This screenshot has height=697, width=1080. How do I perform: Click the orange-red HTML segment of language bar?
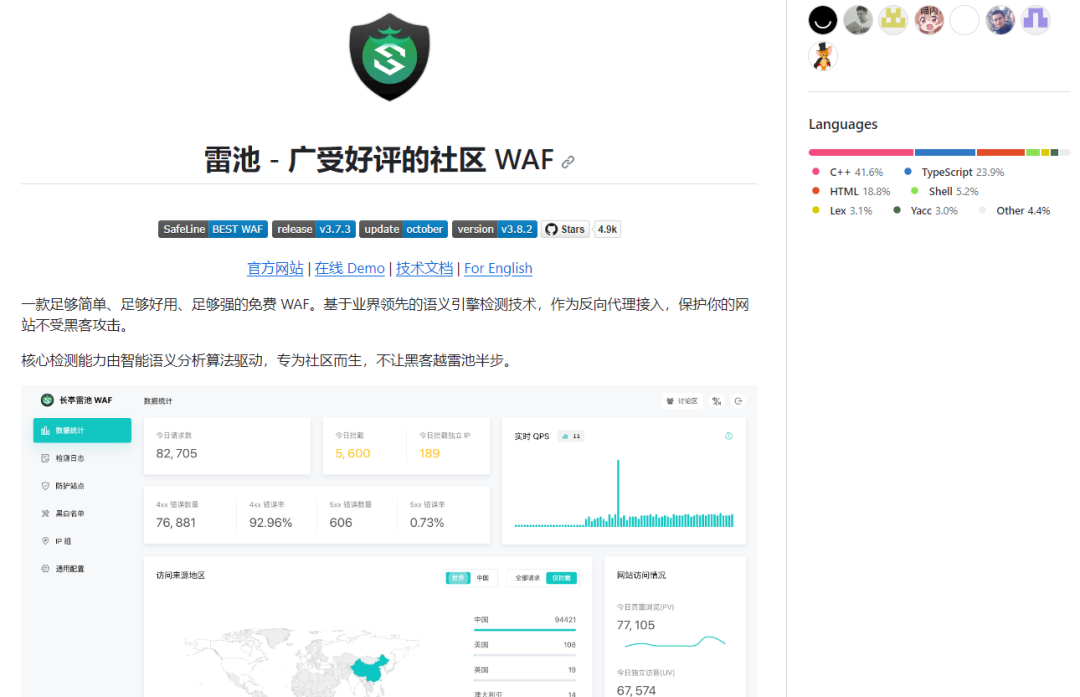tap(1001, 152)
